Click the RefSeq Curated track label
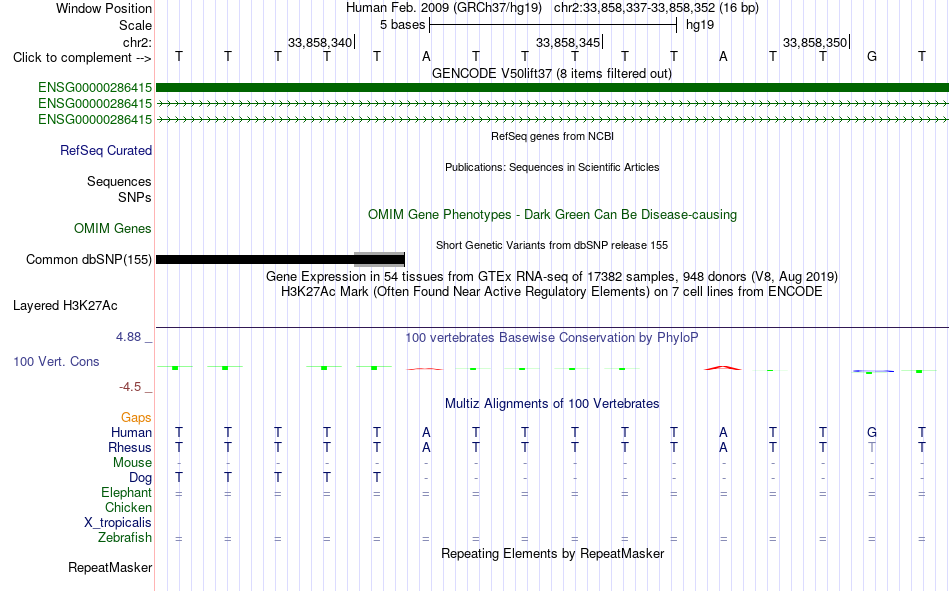The image size is (950, 591). (x=106, y=150)
